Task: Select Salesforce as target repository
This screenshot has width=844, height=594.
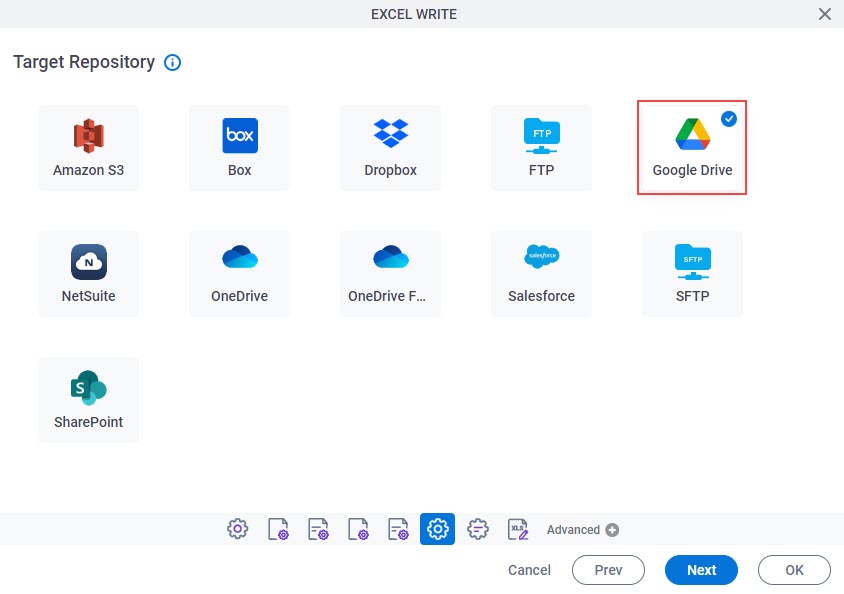Action: click(x=541, y=274)
